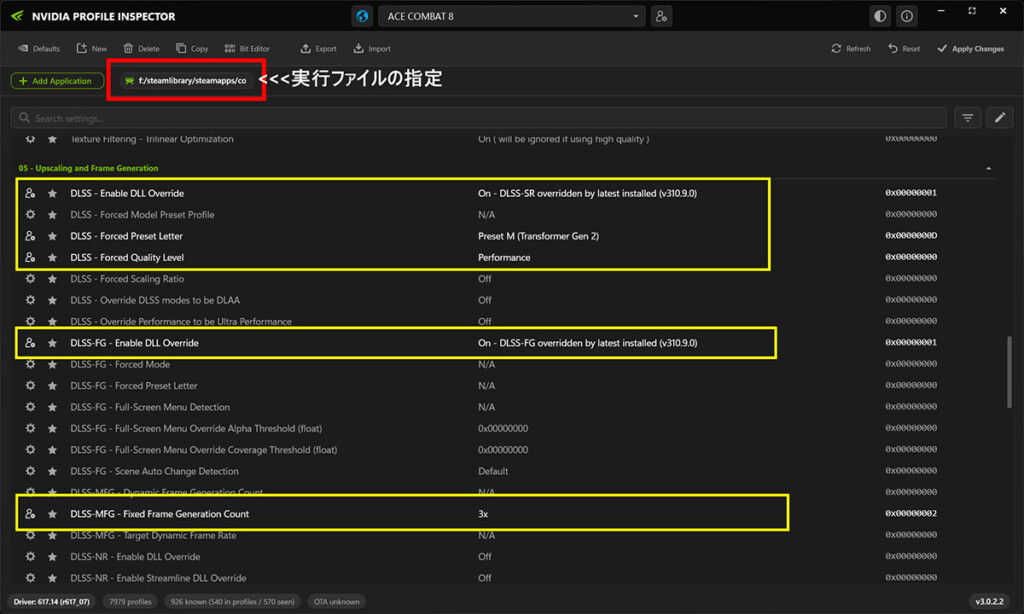Click the user-settings icon next to profile dropdown
Viewport: 1024px width, 614px height.
click(x=661, y=16)
